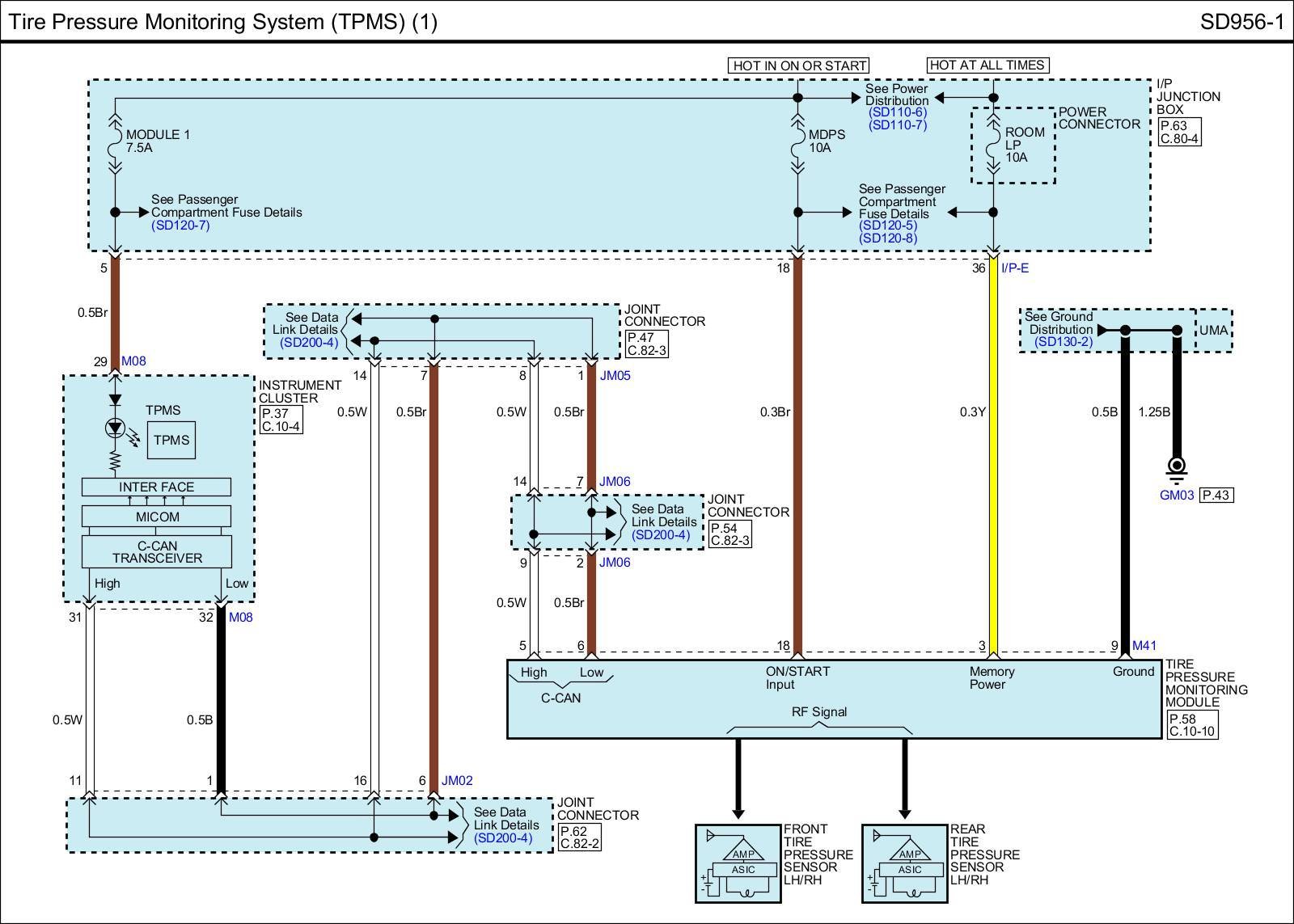The width and height of the screenshot is (1294, 924).
Task: Follow the SD130-2 ground distribution link
Action: tap(1063, 342)
